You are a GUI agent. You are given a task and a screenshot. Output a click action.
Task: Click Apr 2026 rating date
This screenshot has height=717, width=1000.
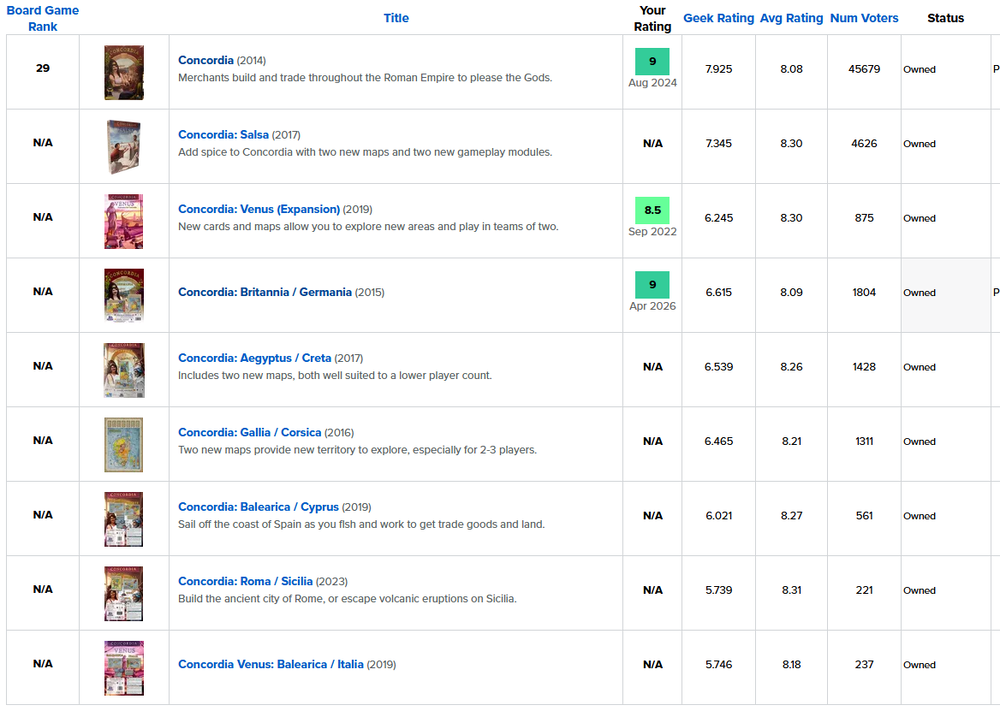[x=652, y=306]
